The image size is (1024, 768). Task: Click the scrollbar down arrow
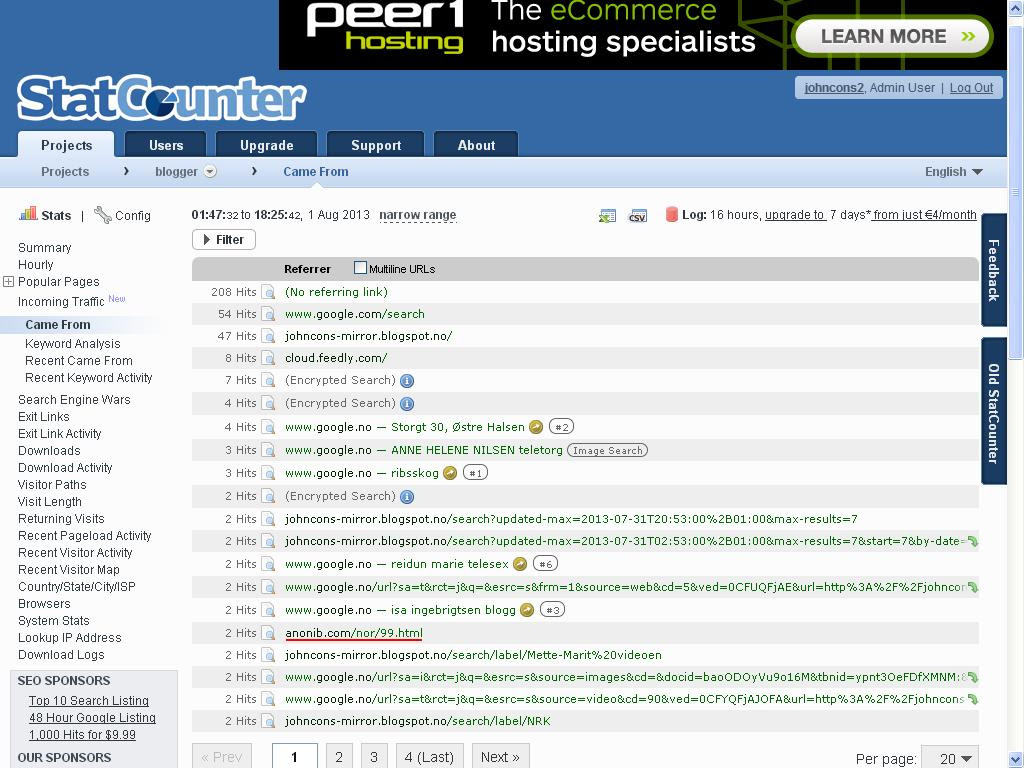coord(1016,759)
